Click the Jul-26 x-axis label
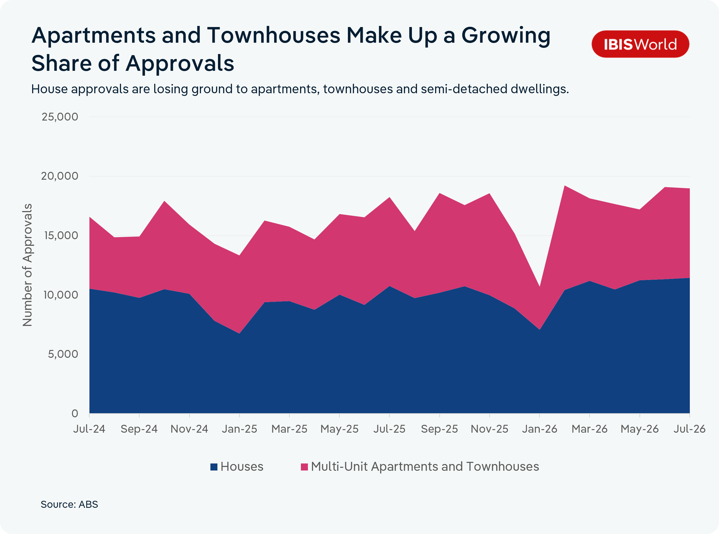The image size is (719, 534). coord(690,429)
